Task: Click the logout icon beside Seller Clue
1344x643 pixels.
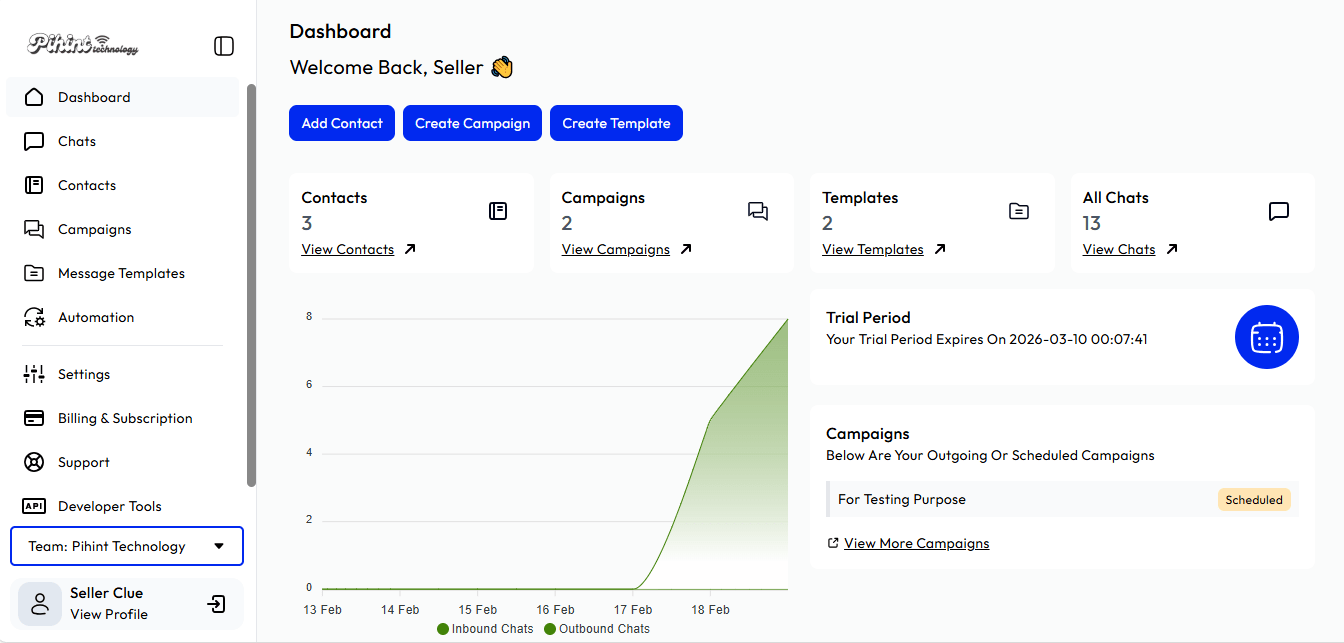Action: (216, 604)
